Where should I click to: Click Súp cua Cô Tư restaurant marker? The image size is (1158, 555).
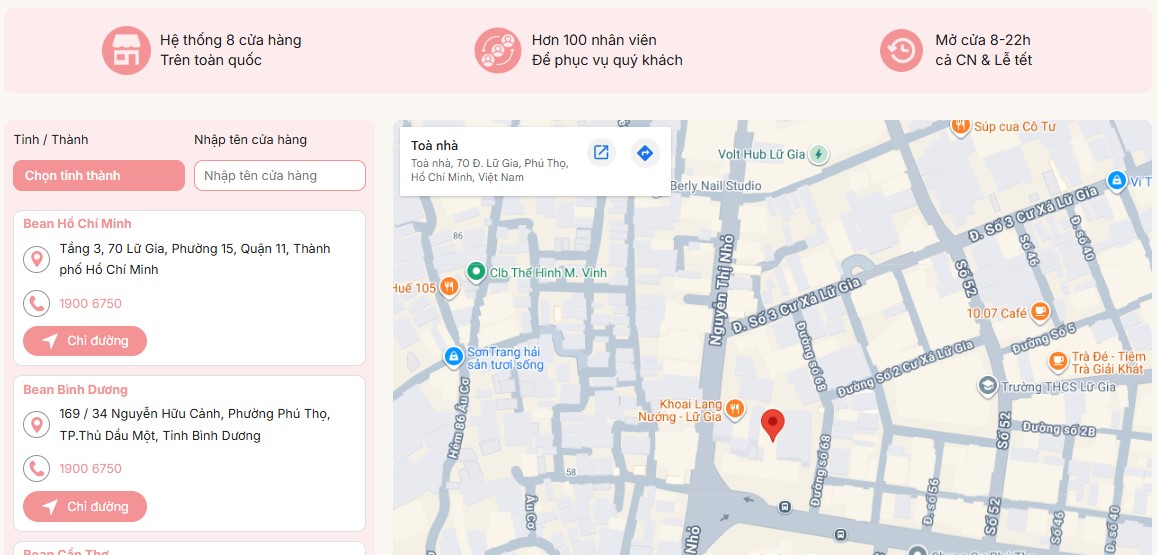click(960, 125)
